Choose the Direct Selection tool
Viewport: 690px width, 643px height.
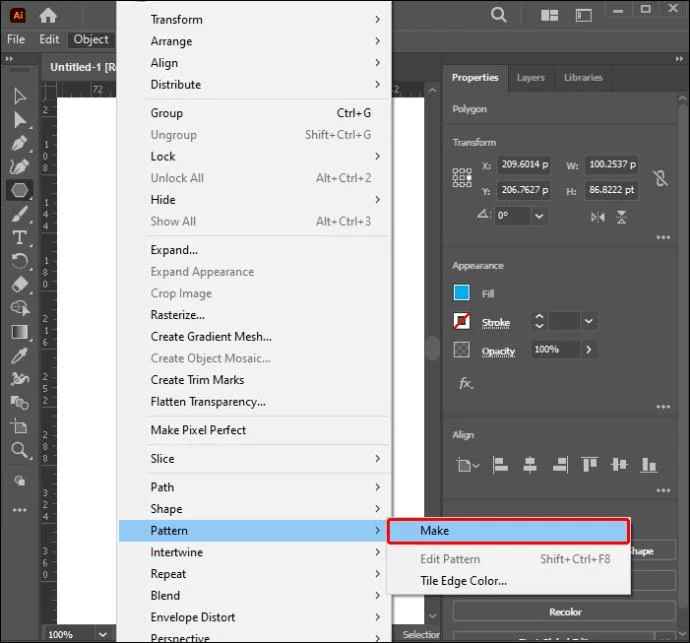tap(19, 120)
